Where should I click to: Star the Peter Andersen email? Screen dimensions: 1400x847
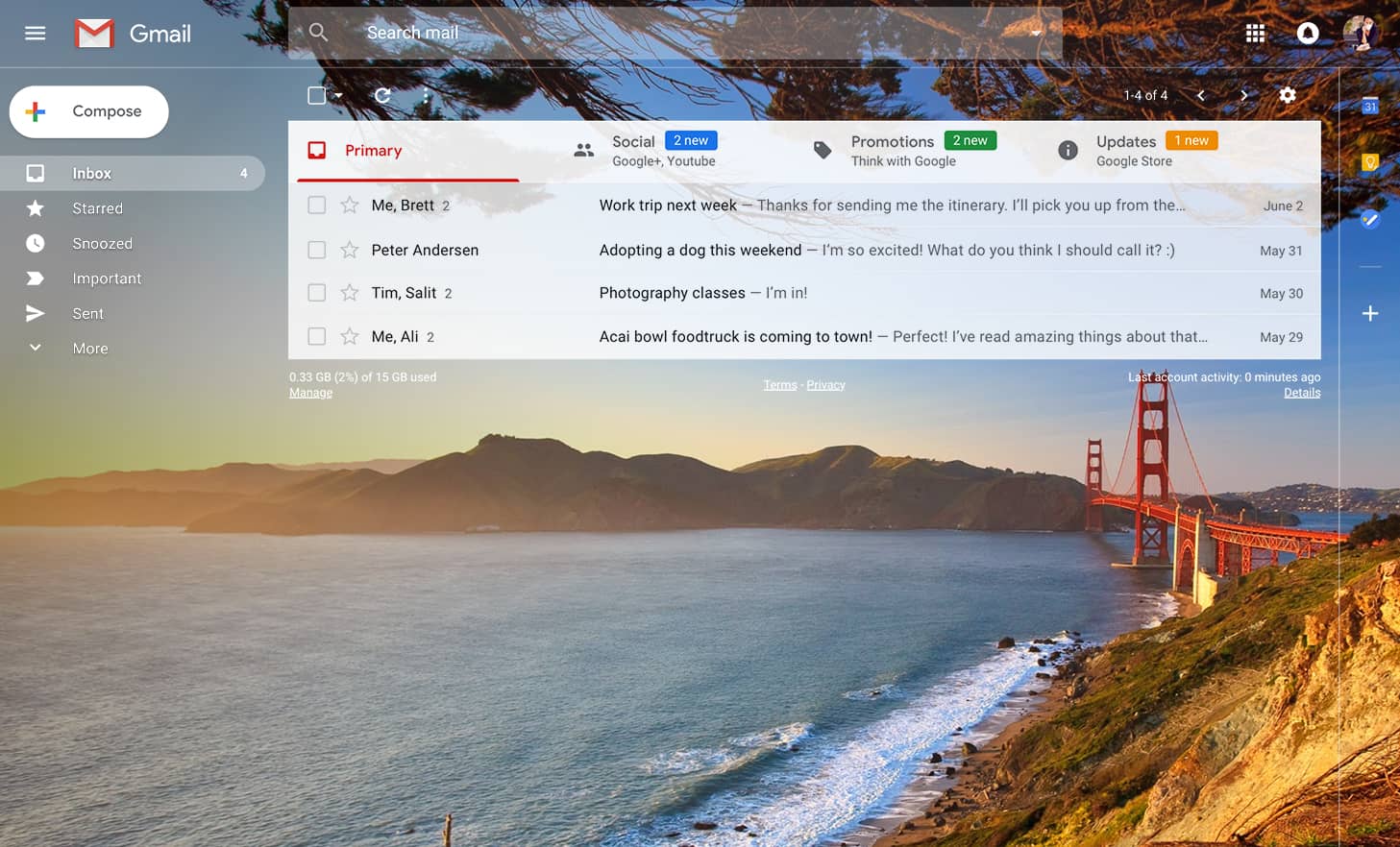[x=350, y=250]
